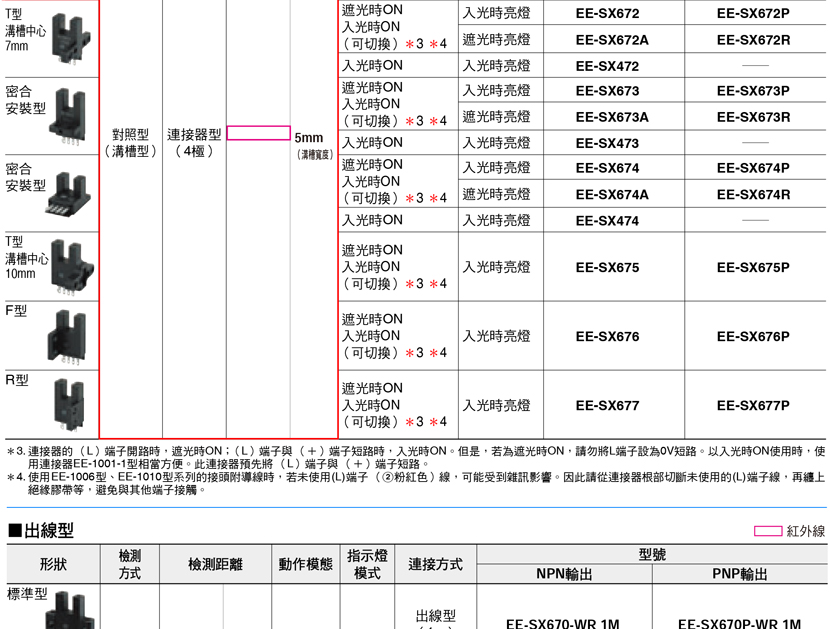This screenshot has width=830, height=629.
Task: Select model number EE-SX674A
Action: pyautogui.click(x=612, y=194)
